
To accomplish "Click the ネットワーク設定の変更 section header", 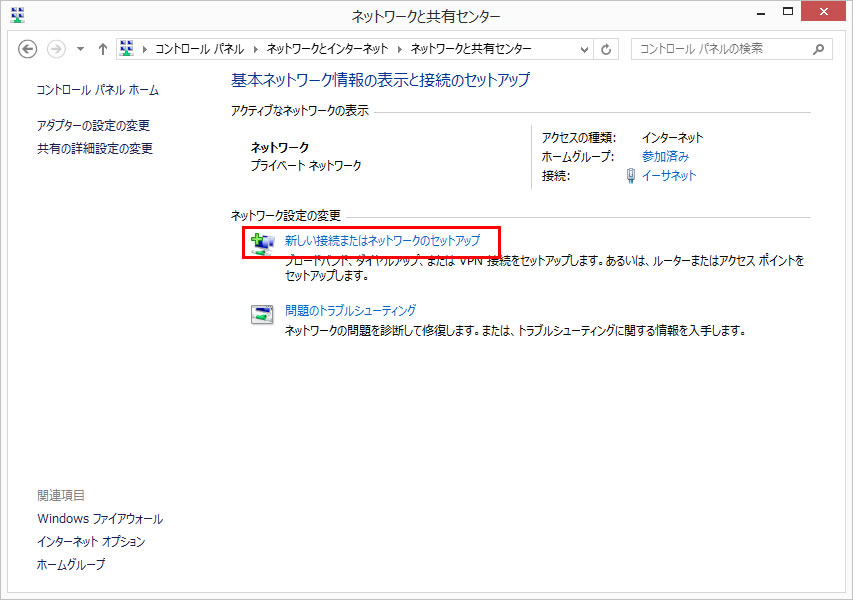I will pyautogui.click(x=286, y=216).
